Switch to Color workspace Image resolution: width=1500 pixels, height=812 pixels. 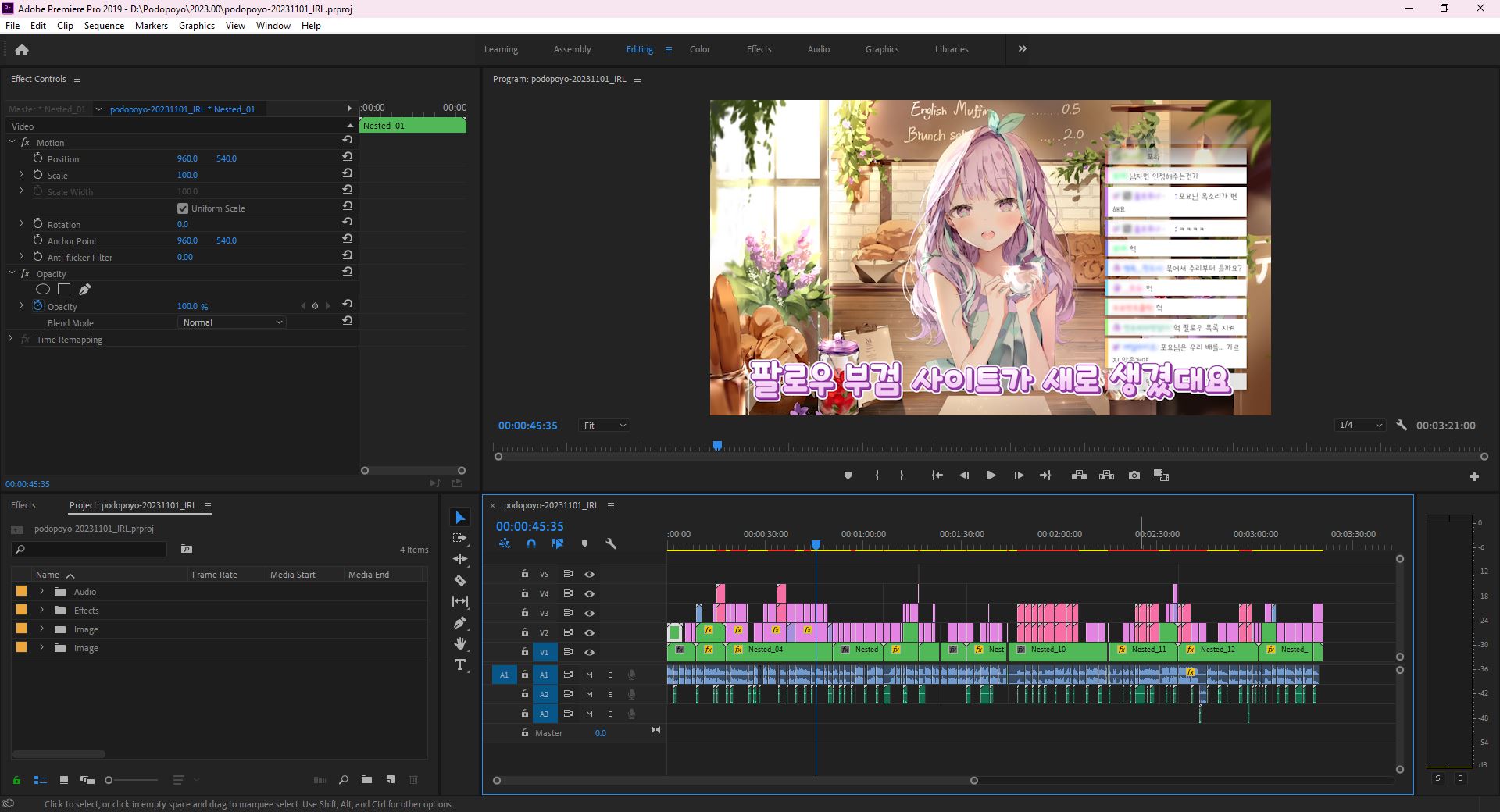pyautogui.click(x=700, y=48)
